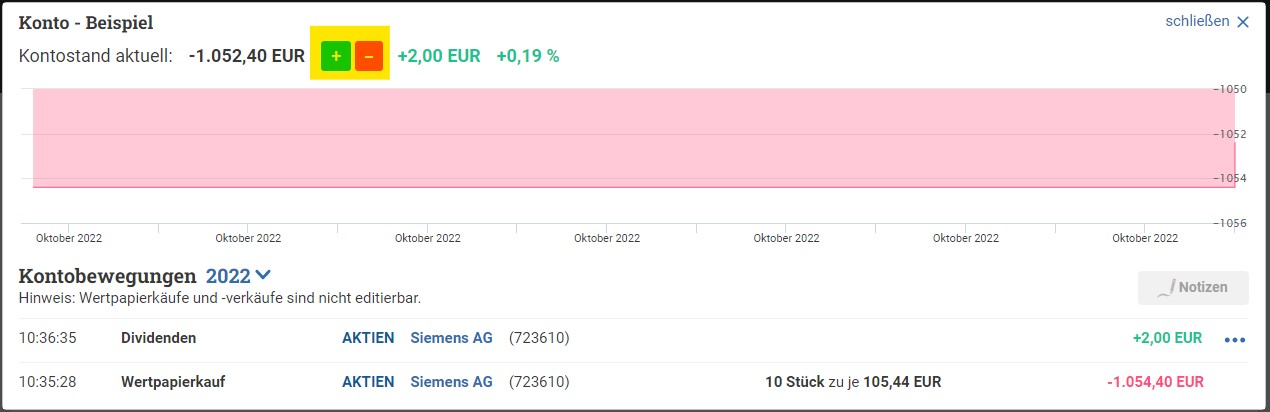Viewport: 1270px width, 412px height.
Task: Open three-dot menu for Dividenden entry
Action: (x=1235, y=339)
